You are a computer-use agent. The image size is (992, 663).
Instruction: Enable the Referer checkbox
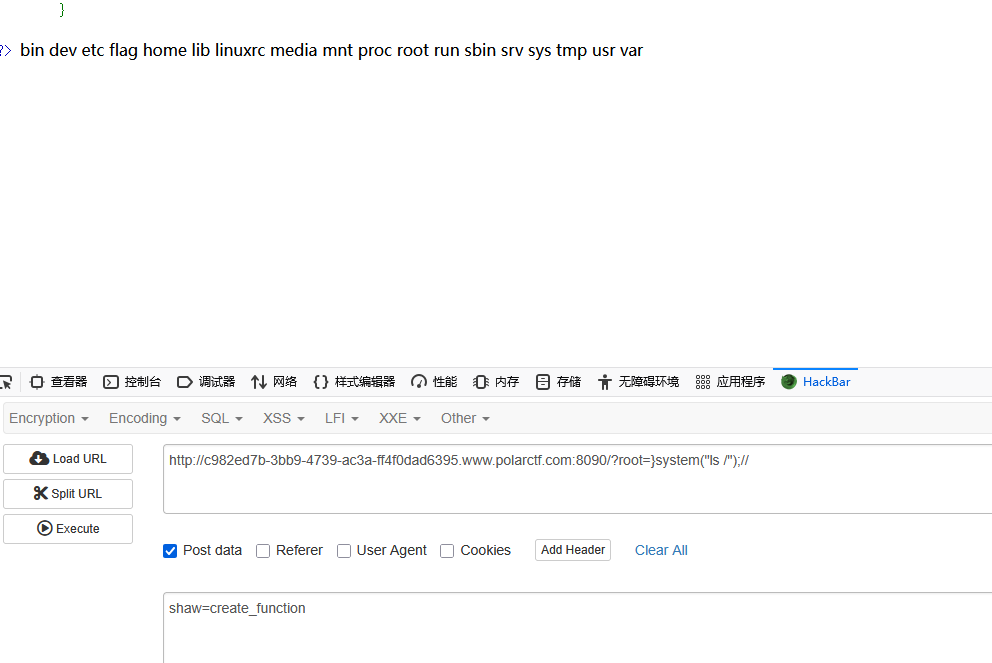click(x=263, y=551)
